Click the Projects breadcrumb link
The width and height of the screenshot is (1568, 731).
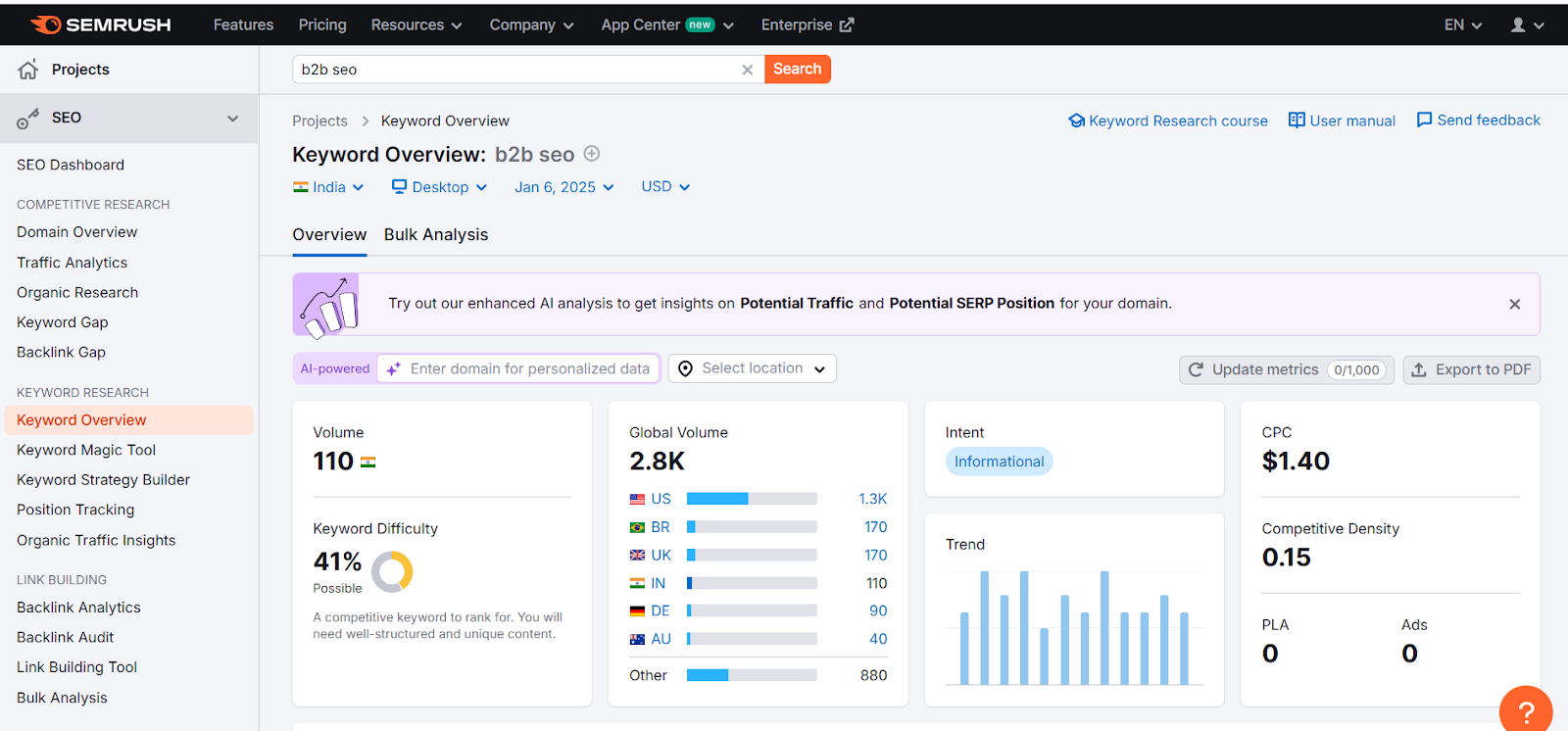coord(319,122)
